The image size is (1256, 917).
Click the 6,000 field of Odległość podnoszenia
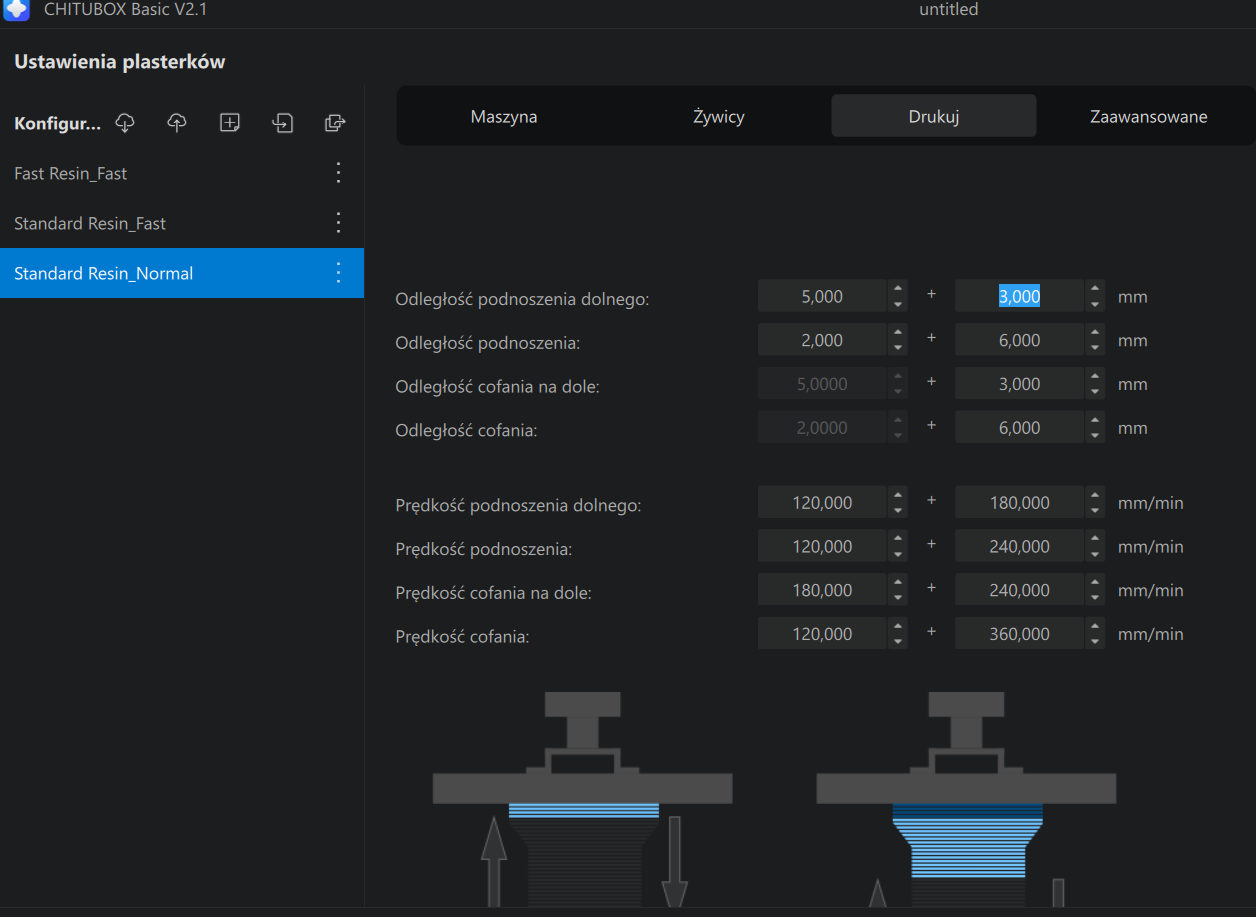1019,340
